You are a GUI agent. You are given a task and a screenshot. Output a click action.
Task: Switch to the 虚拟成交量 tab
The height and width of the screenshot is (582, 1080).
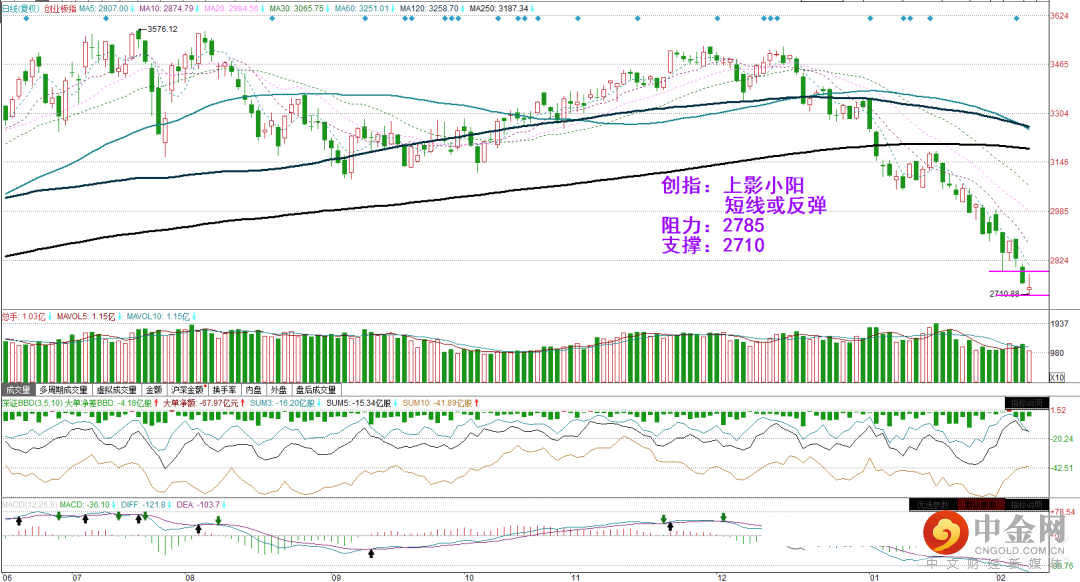tap(116, 390)
